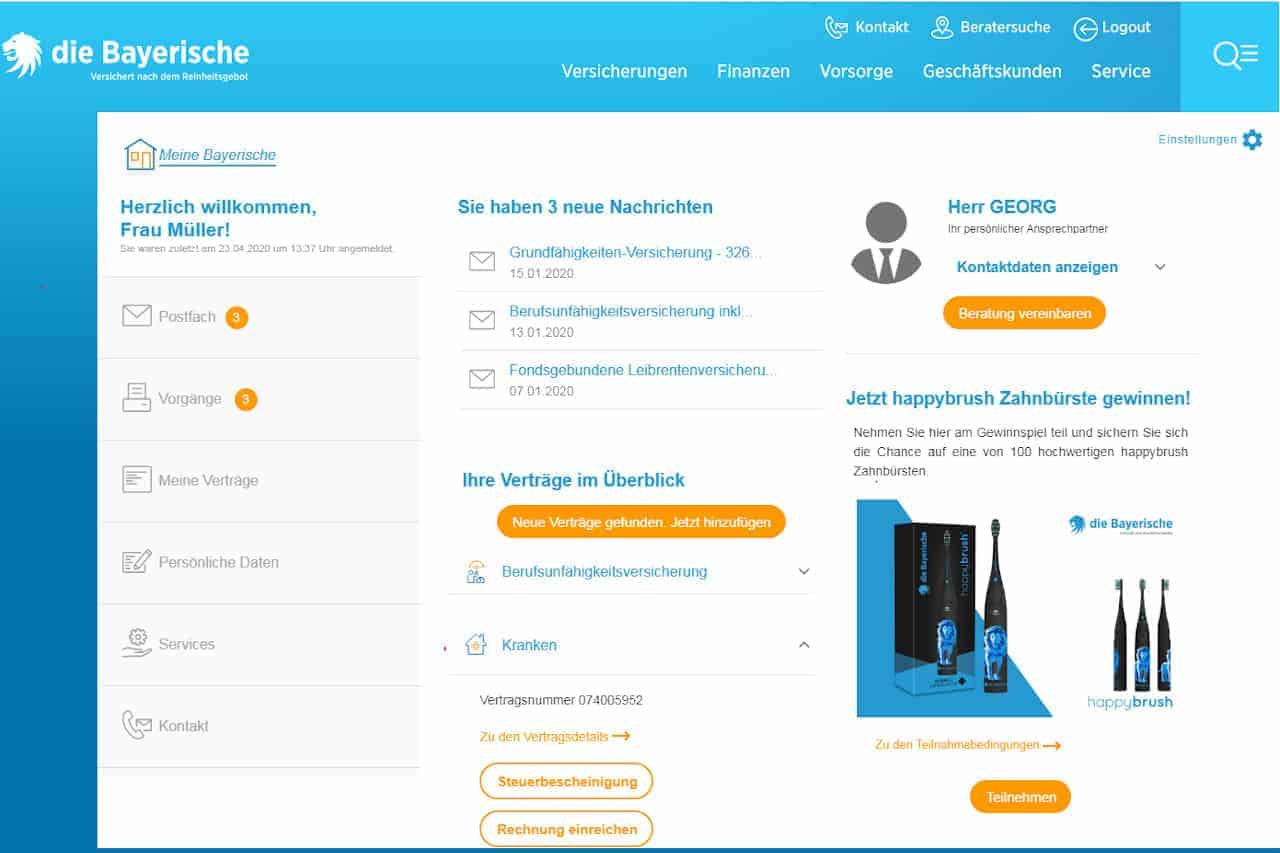The image size is (1280, 853).
Task: Click Neue Verträge gefunden. Jetzt hinzufügen button
Action: pyautogui.click(x=641, y=522)
